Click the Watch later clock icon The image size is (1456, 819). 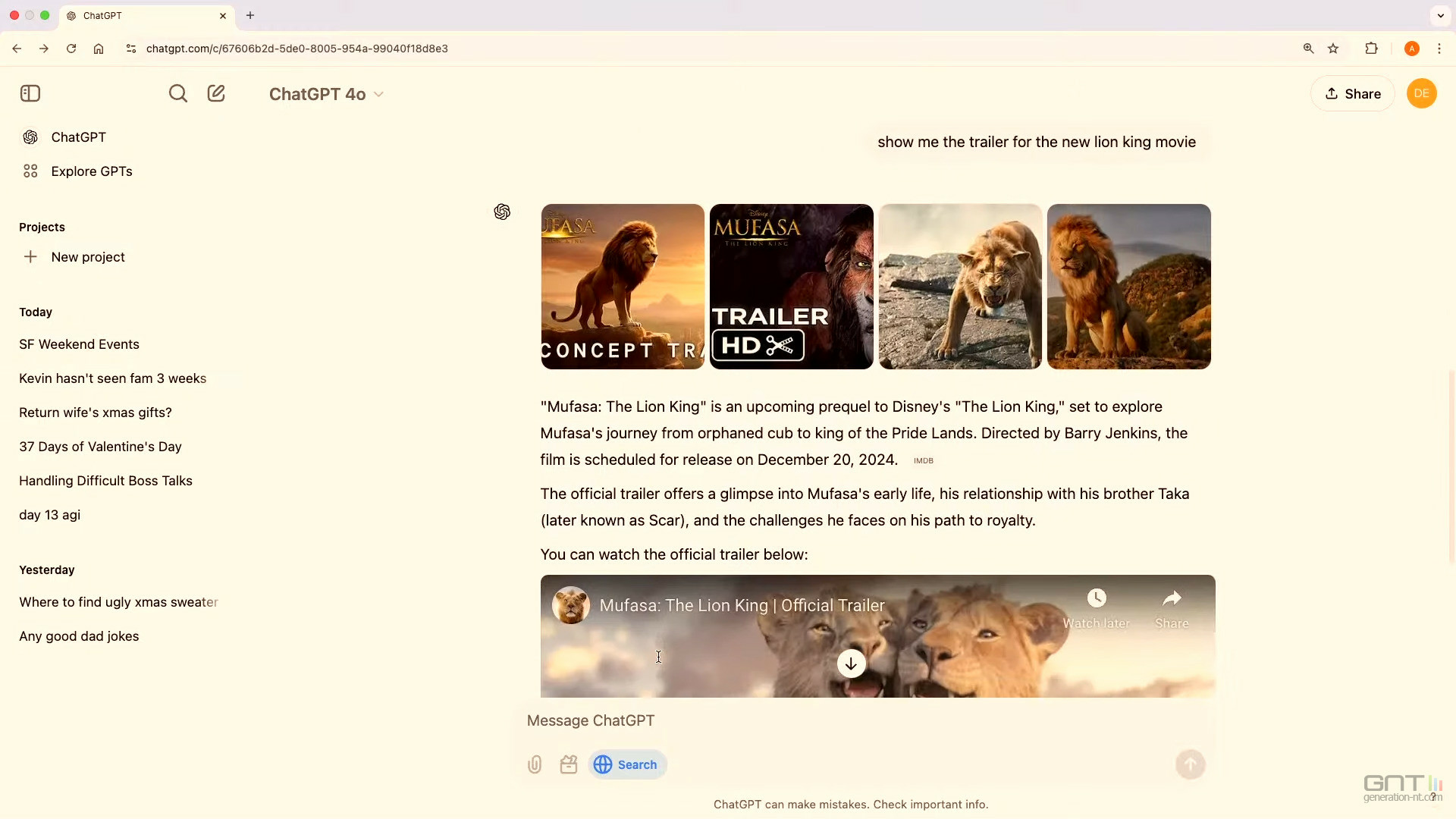pos(1096,599)
